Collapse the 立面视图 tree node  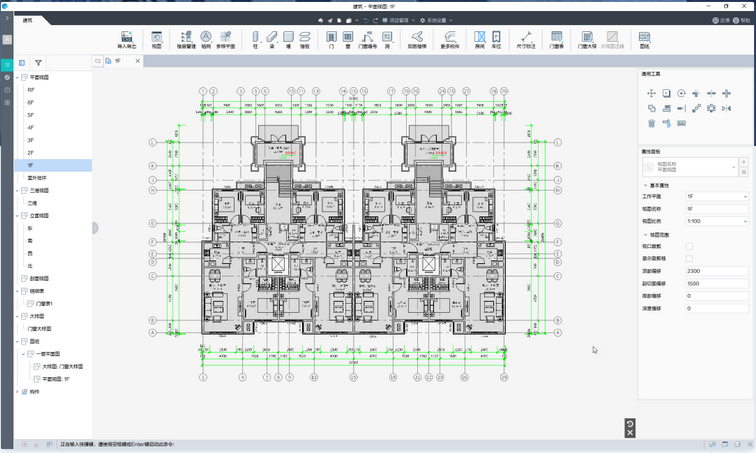coord(17,215)
